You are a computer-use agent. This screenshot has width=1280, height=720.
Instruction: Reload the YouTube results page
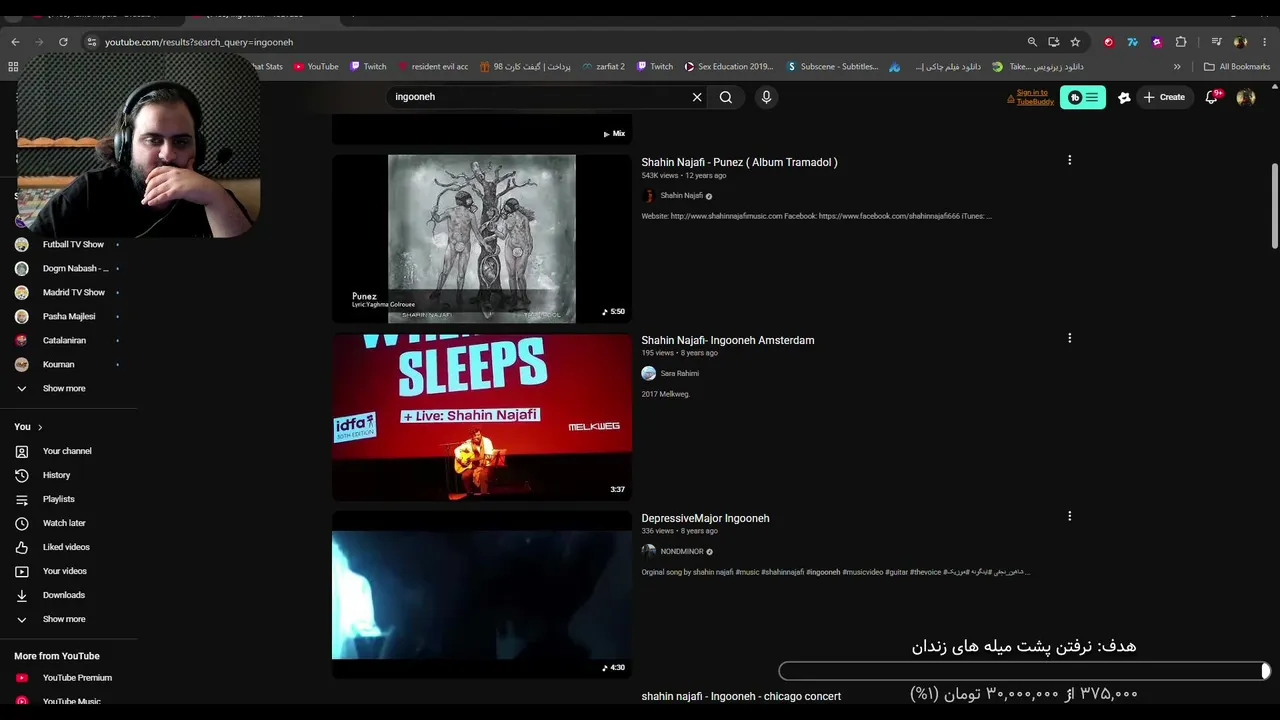tap(63, 42)
